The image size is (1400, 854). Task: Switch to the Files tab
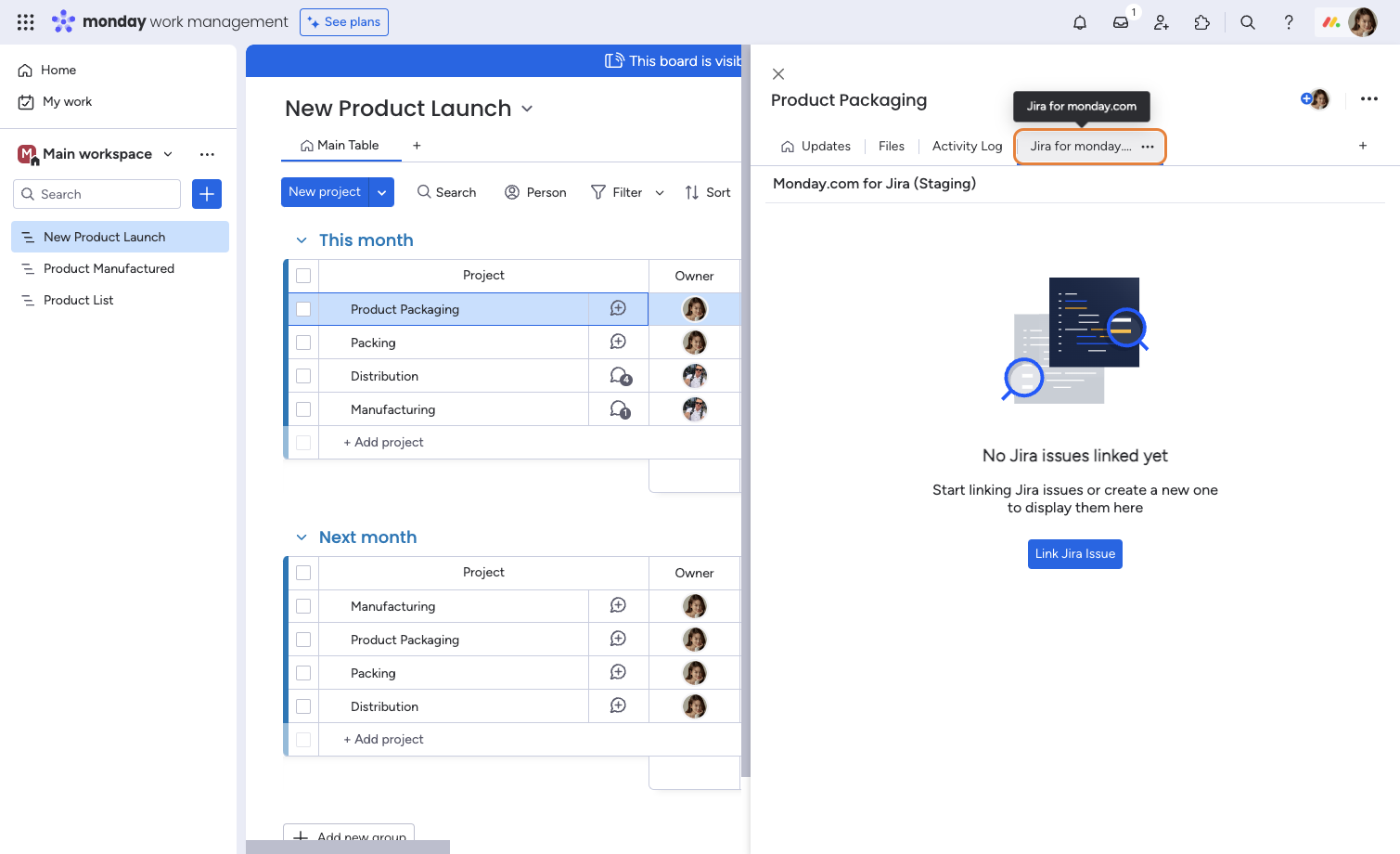click(x=892, y=147)
